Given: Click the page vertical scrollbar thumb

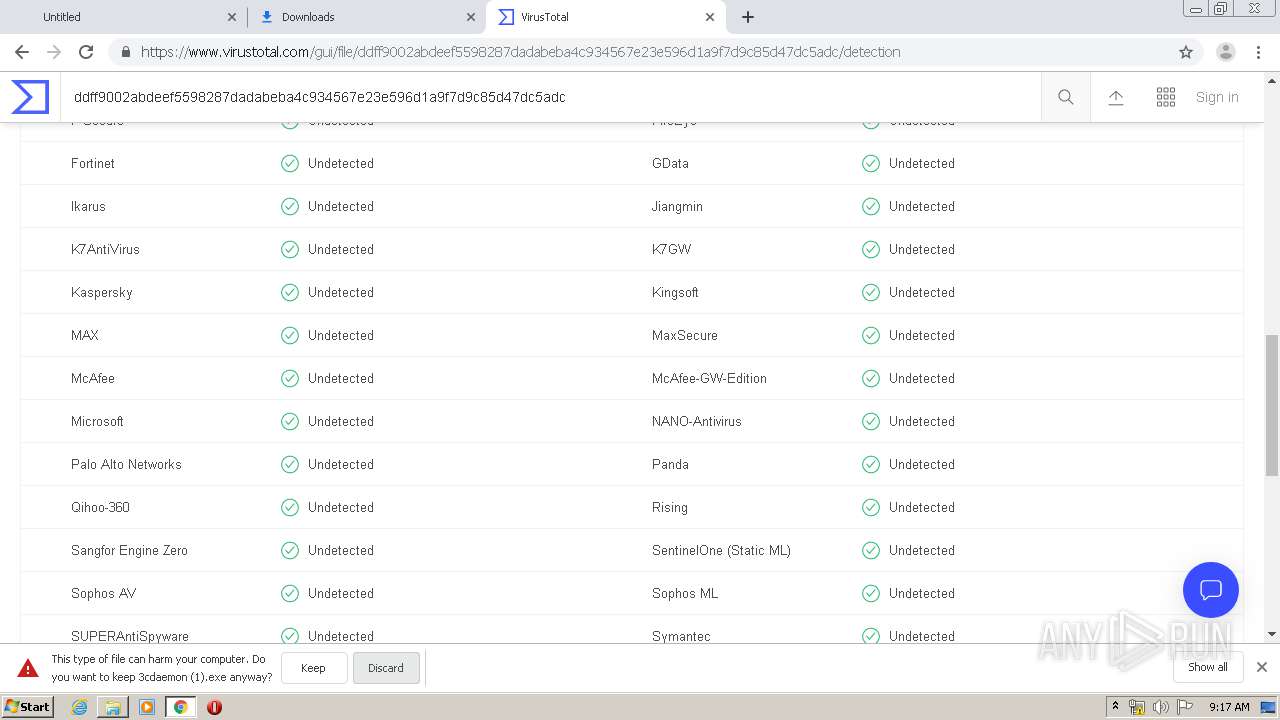Looking at the screenshot, I should [1272, 405].
